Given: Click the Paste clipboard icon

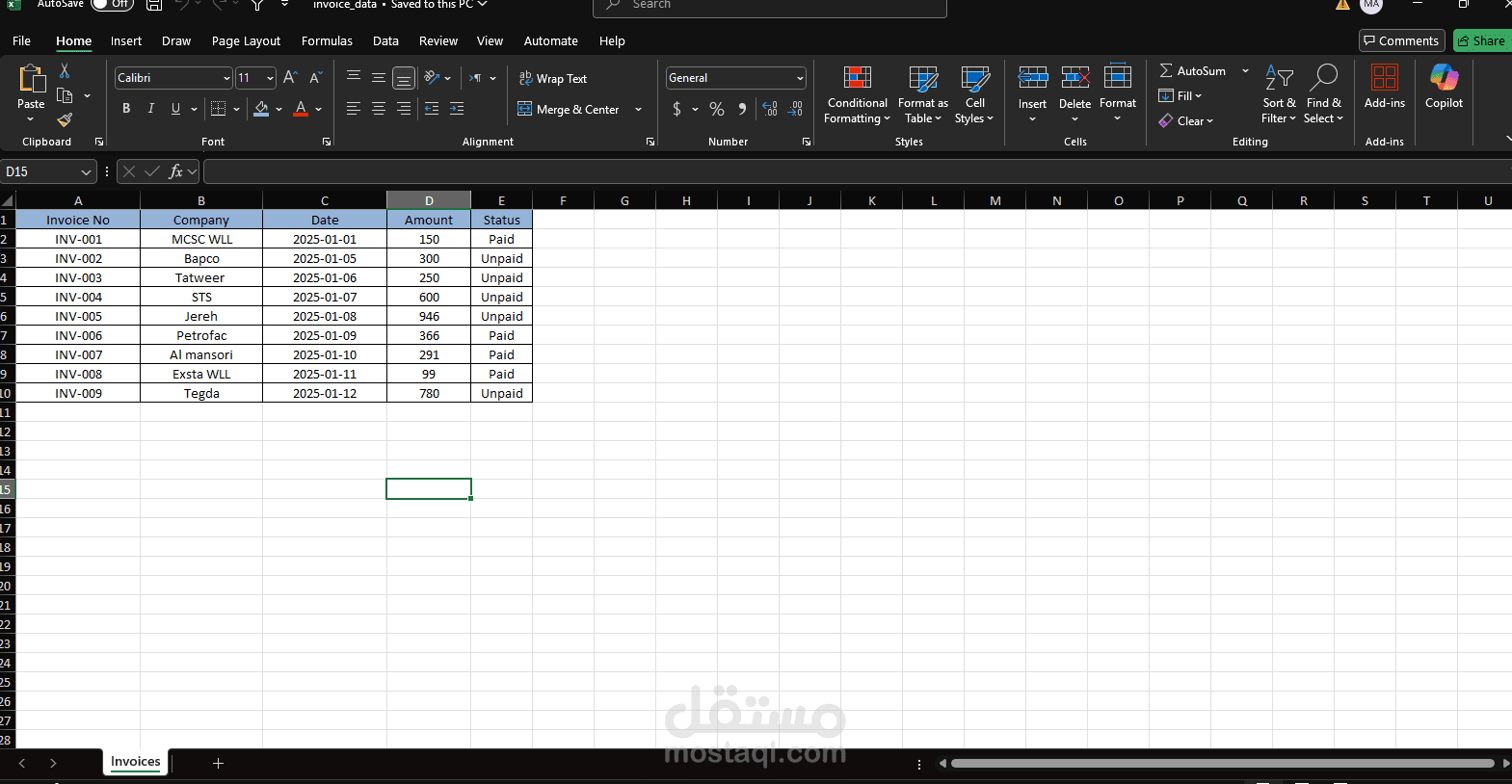Looking at the screenshot, I should click(x=31, y=80).
